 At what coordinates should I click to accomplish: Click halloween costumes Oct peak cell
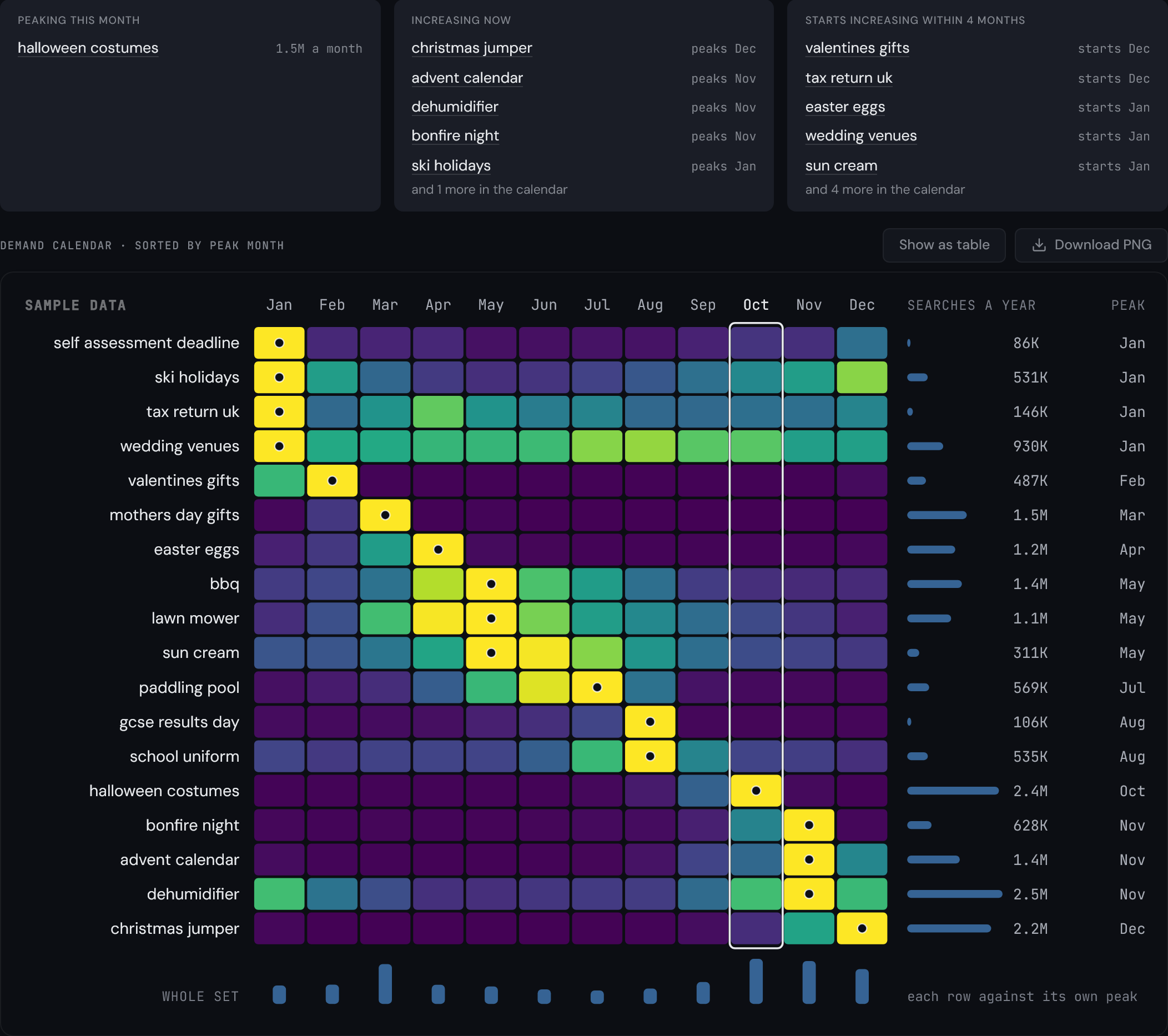(756, 791)
